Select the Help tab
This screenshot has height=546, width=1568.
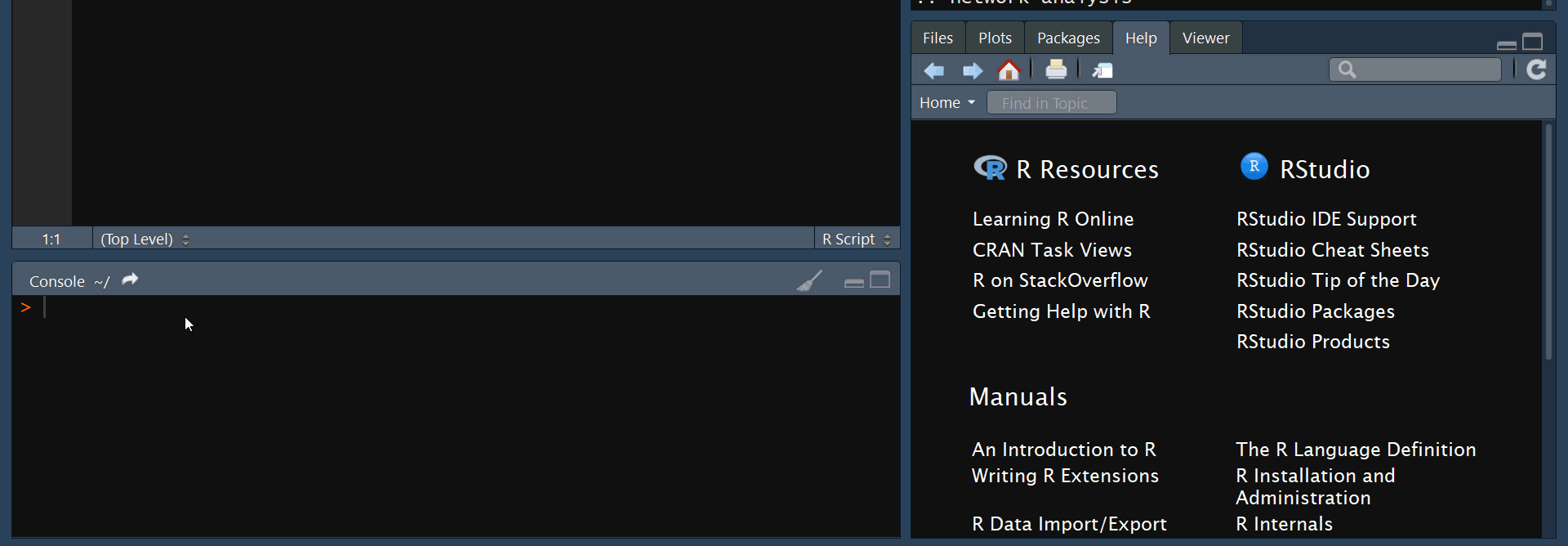pyautogui.click(x=1141, y=38)
